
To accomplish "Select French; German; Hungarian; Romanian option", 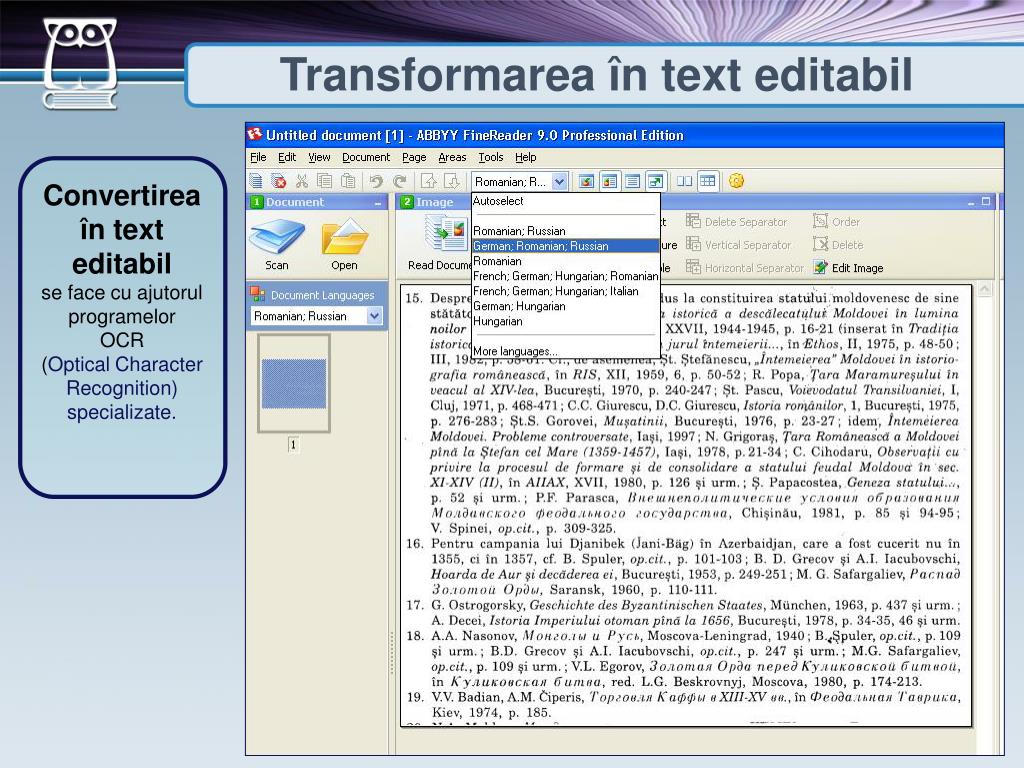I will [566, 276].
